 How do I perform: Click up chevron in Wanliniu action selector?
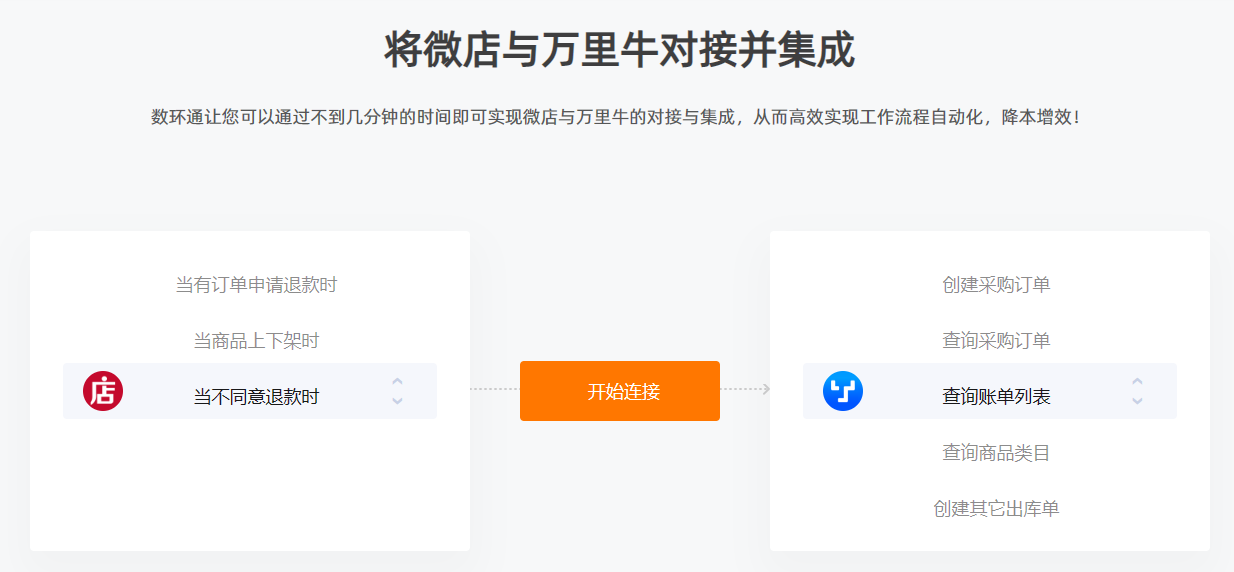(x=1137, y=381)
